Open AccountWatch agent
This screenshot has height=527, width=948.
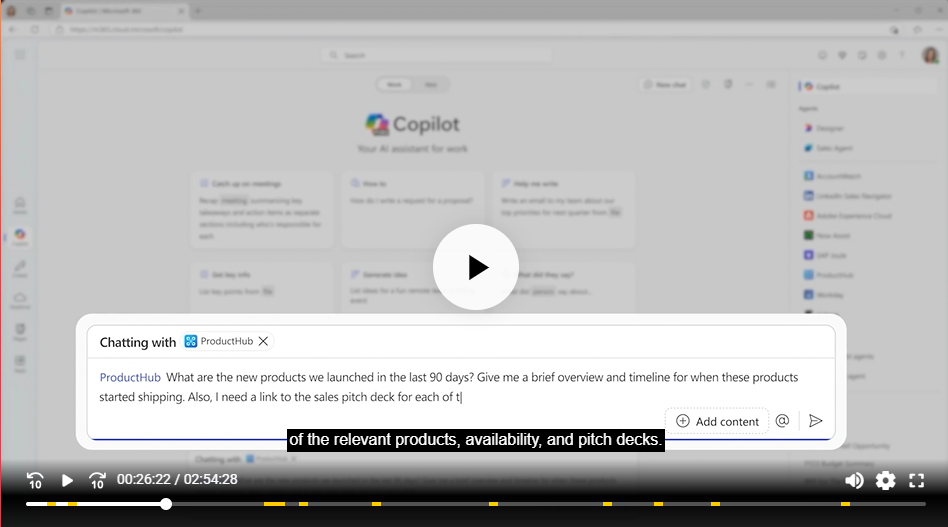click(x=832, y=176)
